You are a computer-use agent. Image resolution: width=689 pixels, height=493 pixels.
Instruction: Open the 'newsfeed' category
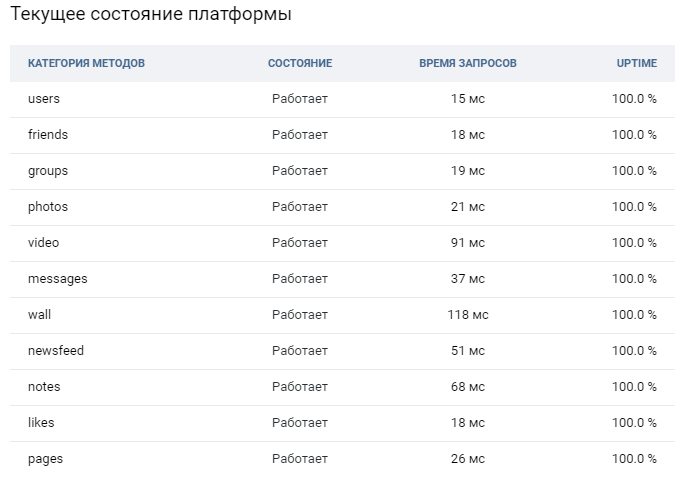(57, 351)
